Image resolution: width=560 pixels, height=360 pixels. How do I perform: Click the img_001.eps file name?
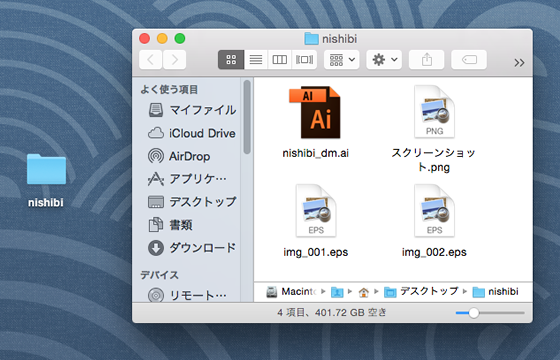[x=316, y=252]
